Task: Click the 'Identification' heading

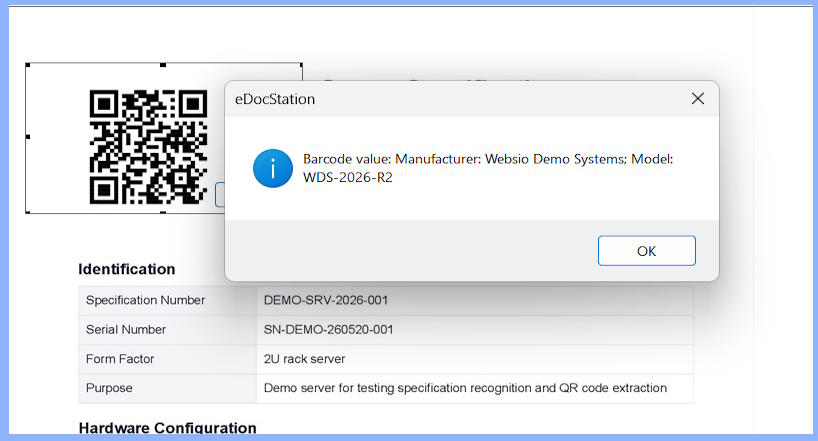Action: (127, 269)
